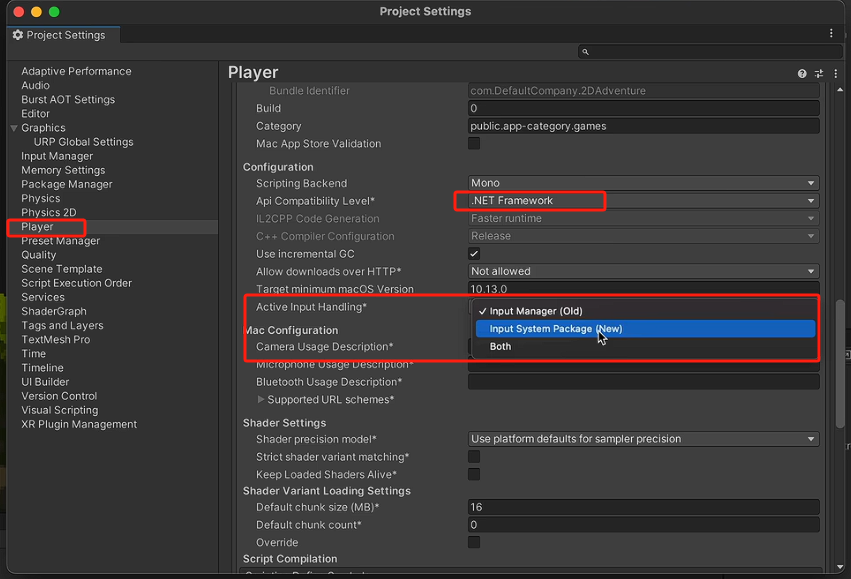Click the Player panel vertical scrollbar thumb

[840, 362]
